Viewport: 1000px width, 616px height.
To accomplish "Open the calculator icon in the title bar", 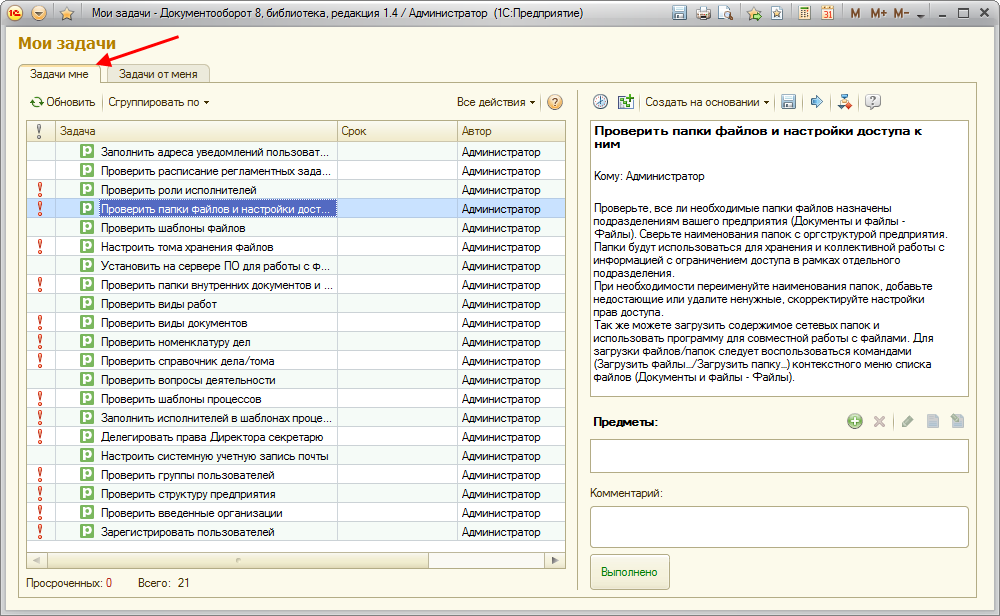I will 805,13.
